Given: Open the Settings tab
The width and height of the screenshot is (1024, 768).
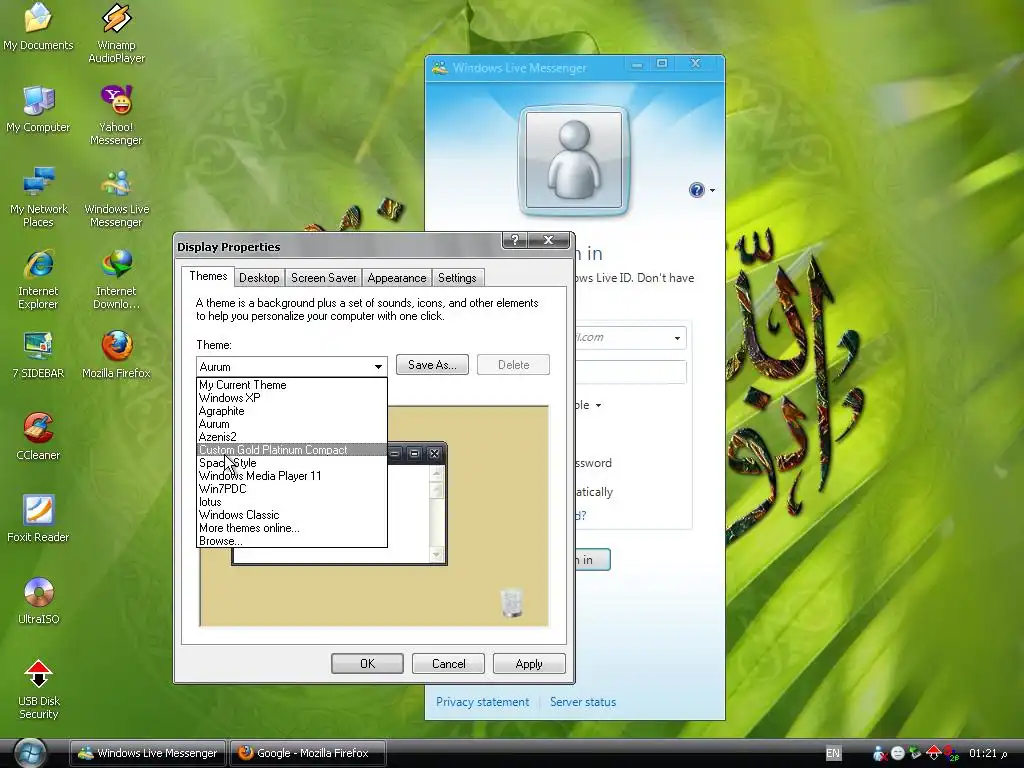Looking at the screenshot, I should pyautogui.click(x=457, y=278).
